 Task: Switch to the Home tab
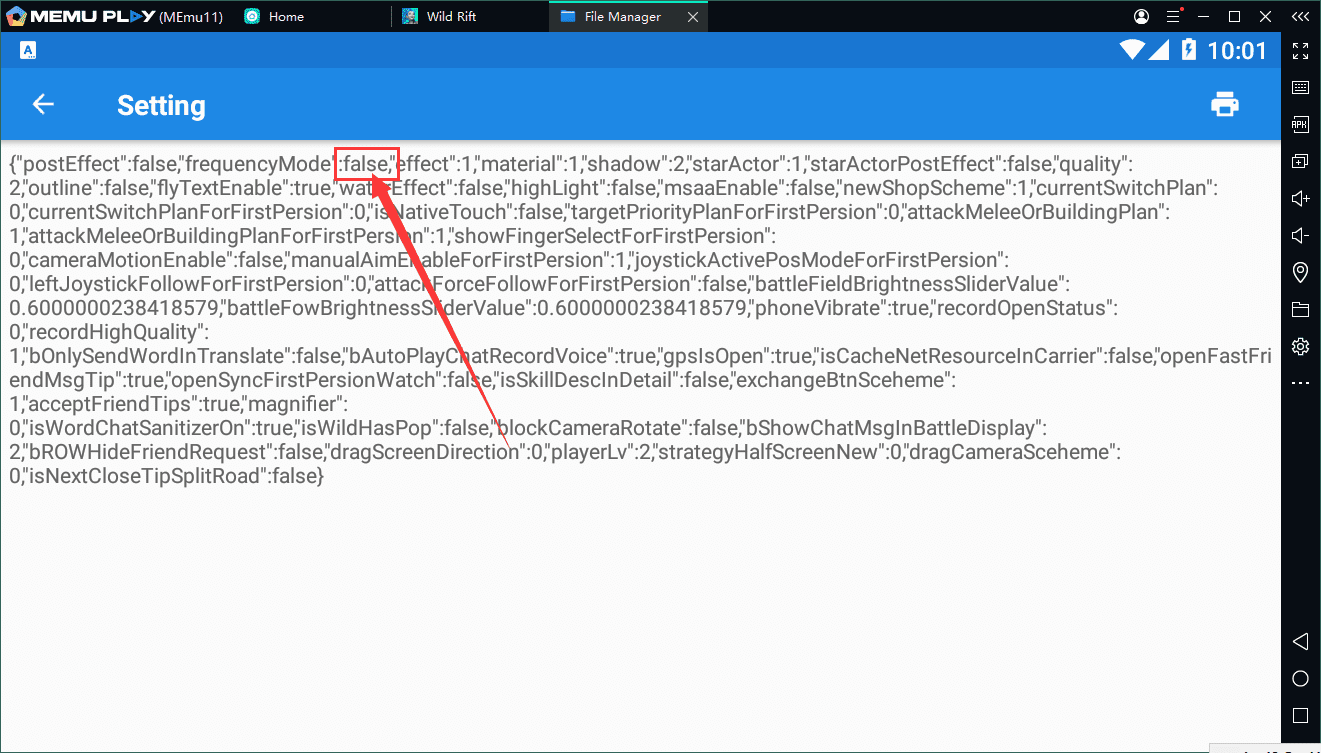point(285,17)
